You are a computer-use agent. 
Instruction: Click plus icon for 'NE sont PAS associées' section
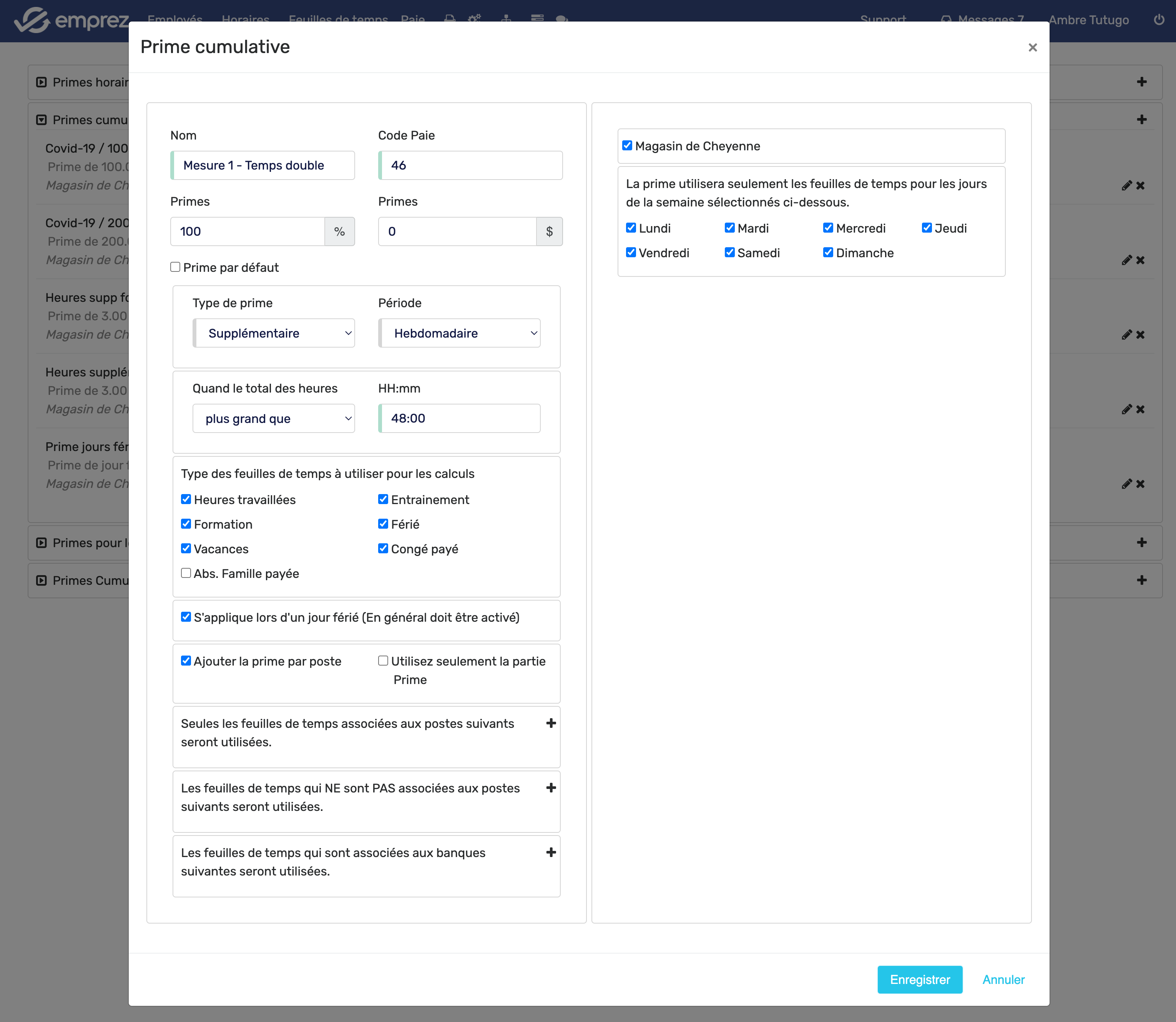point(551,787)
